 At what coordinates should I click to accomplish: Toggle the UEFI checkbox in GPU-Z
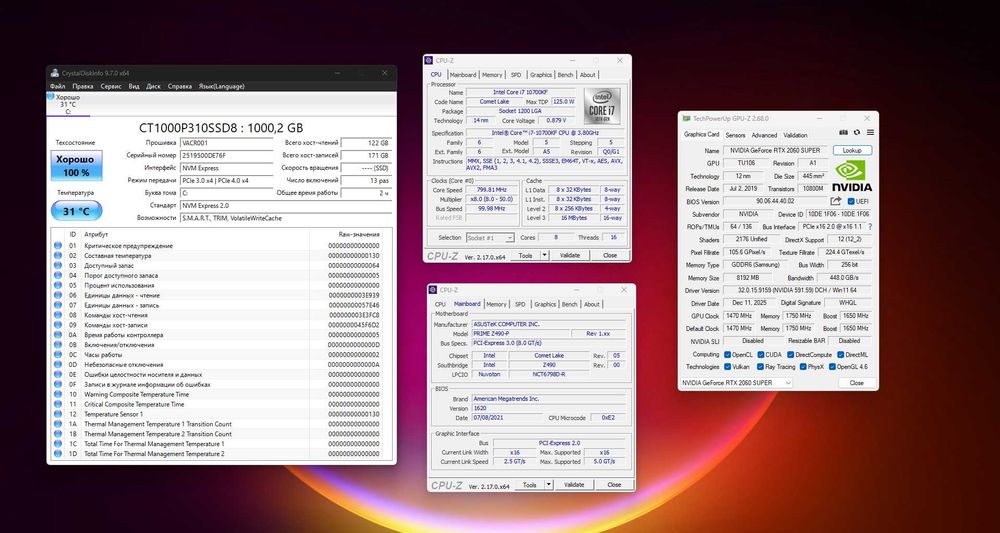point(851,201)
